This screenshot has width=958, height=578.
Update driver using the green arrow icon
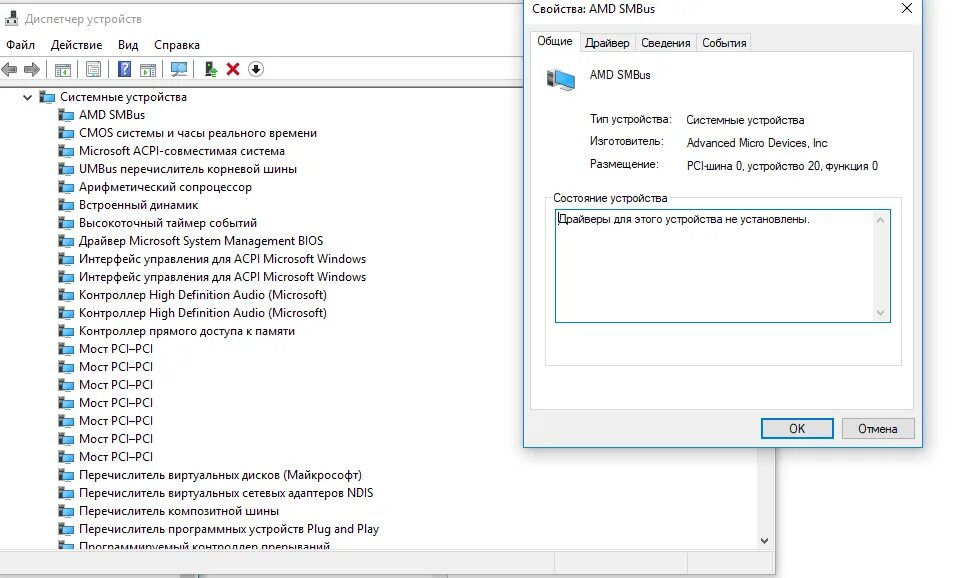[211, 69]
